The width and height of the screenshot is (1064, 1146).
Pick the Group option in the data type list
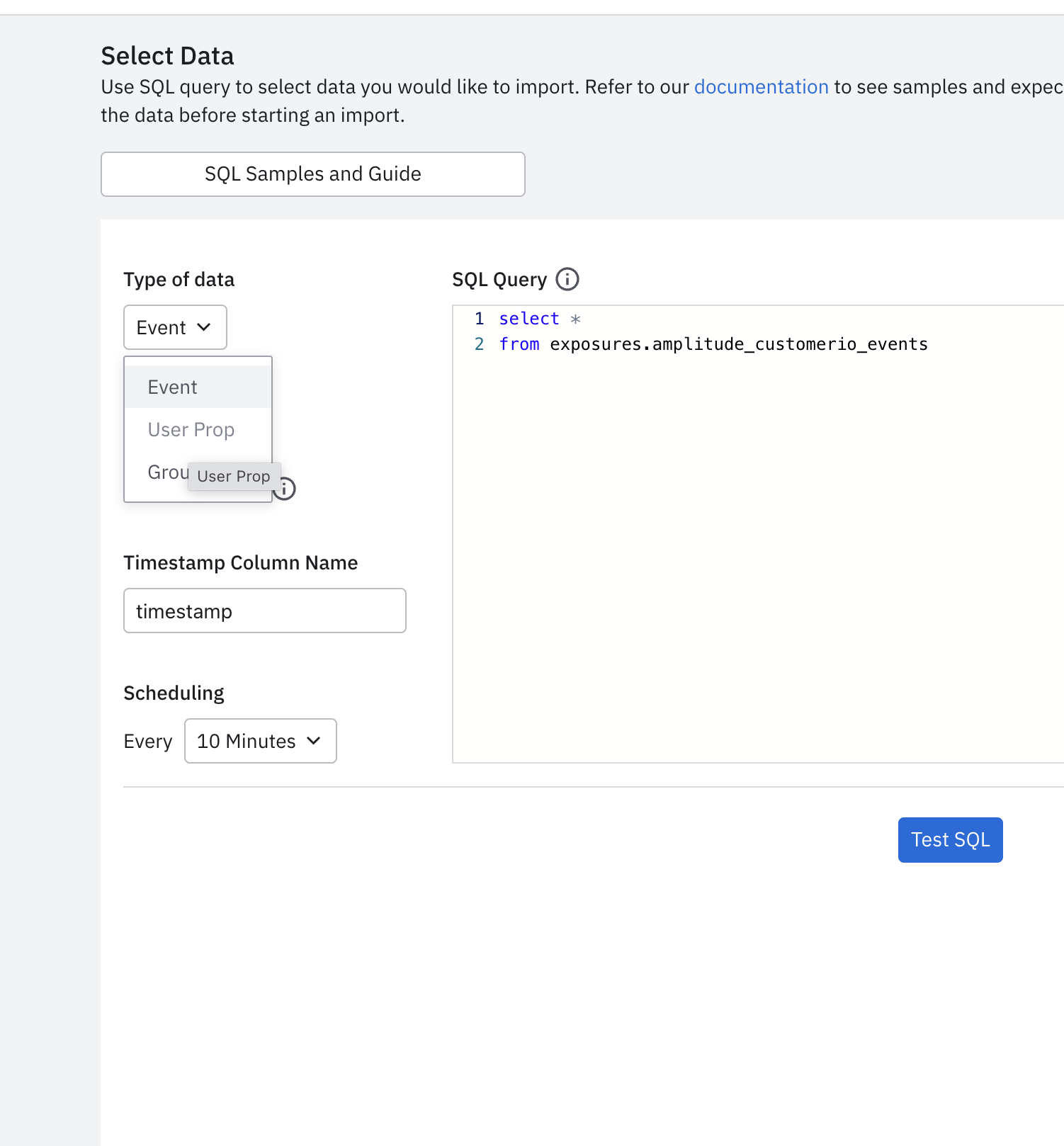tap(166, 472)
